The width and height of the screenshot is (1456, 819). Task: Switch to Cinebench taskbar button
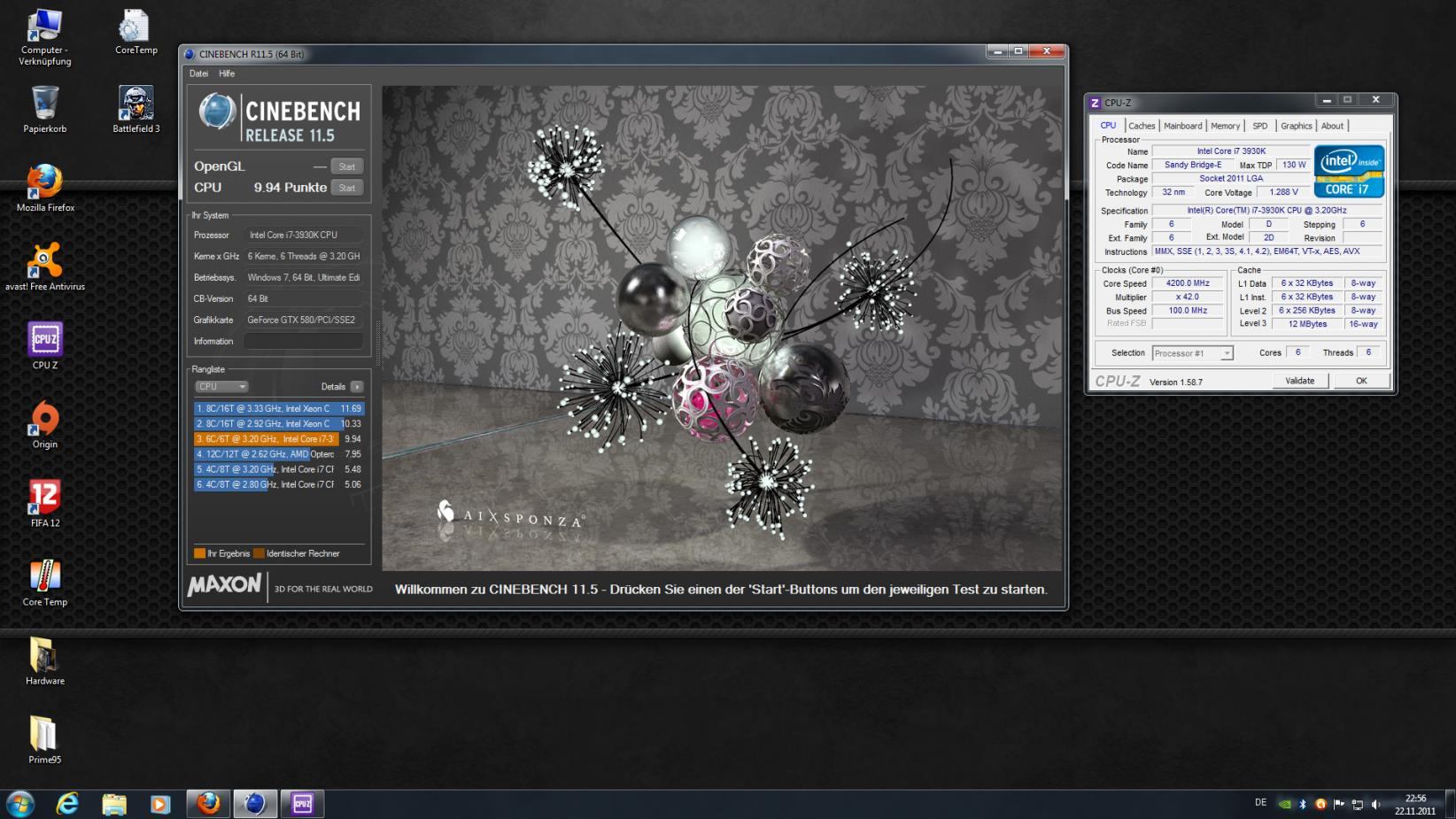coord(255,804)
